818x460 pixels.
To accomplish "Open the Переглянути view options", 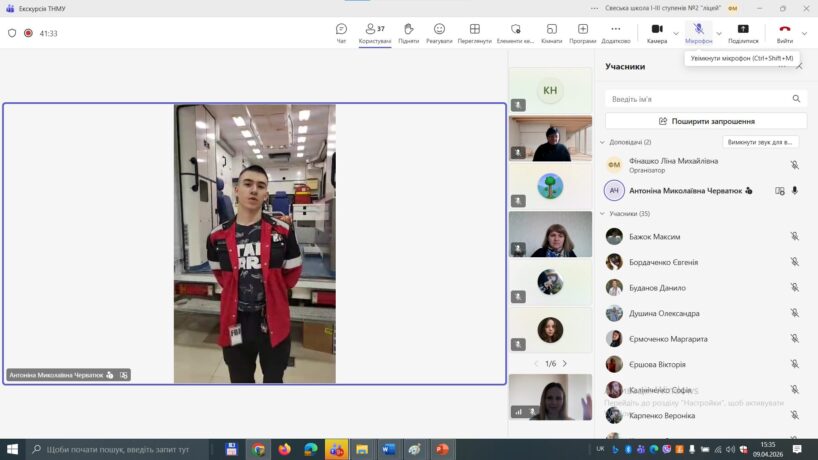I will coord(474,32).
